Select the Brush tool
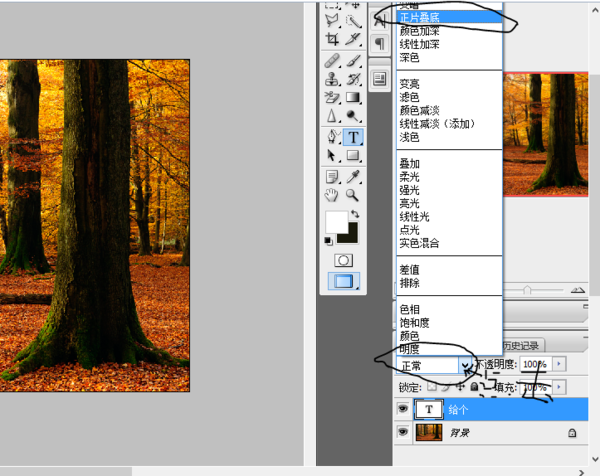This screenshot has height=476, width=600. 353,60
